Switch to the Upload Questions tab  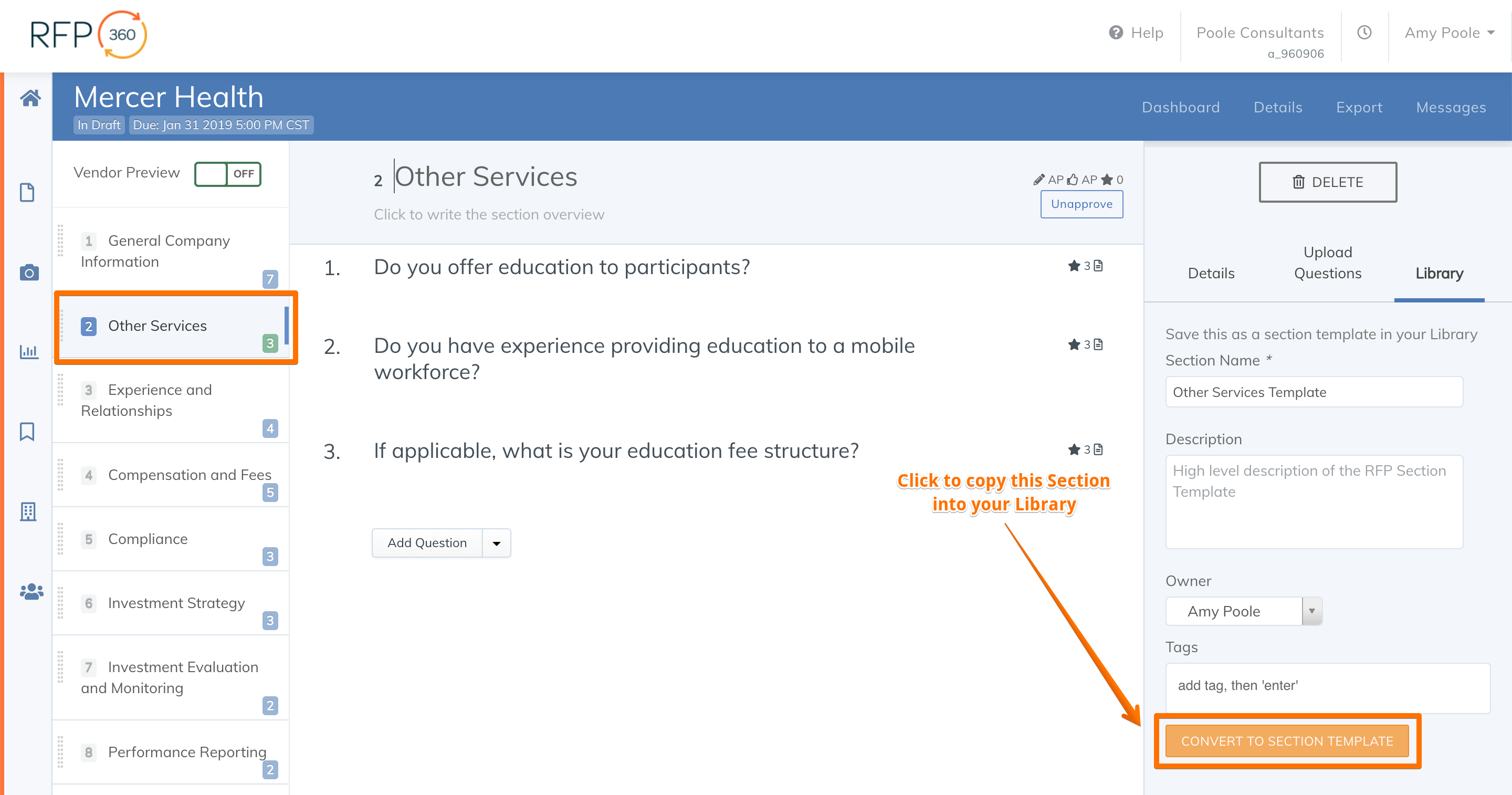[x=1328, y=263]
